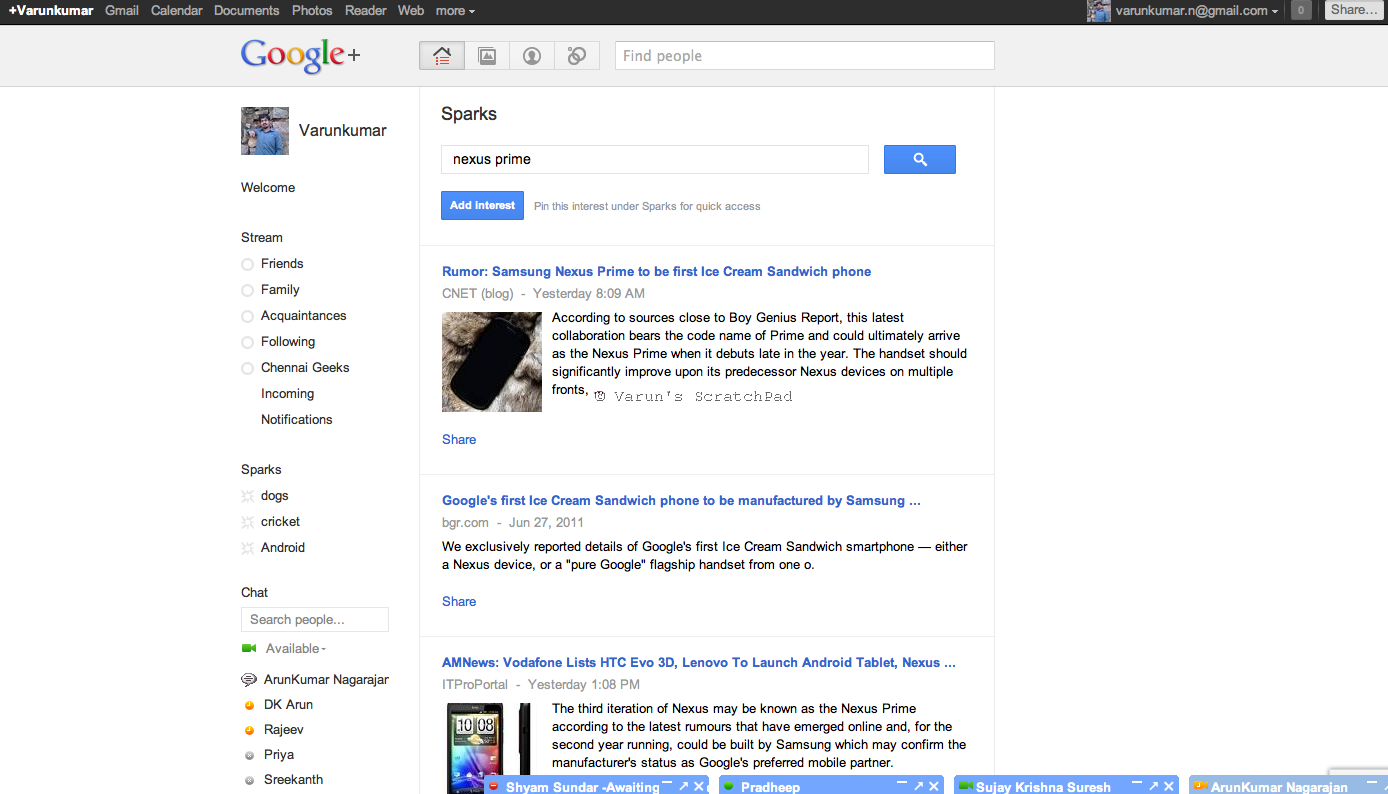Share the bgr.com article
Screen dimensions: 1388x794
[459, 601]
